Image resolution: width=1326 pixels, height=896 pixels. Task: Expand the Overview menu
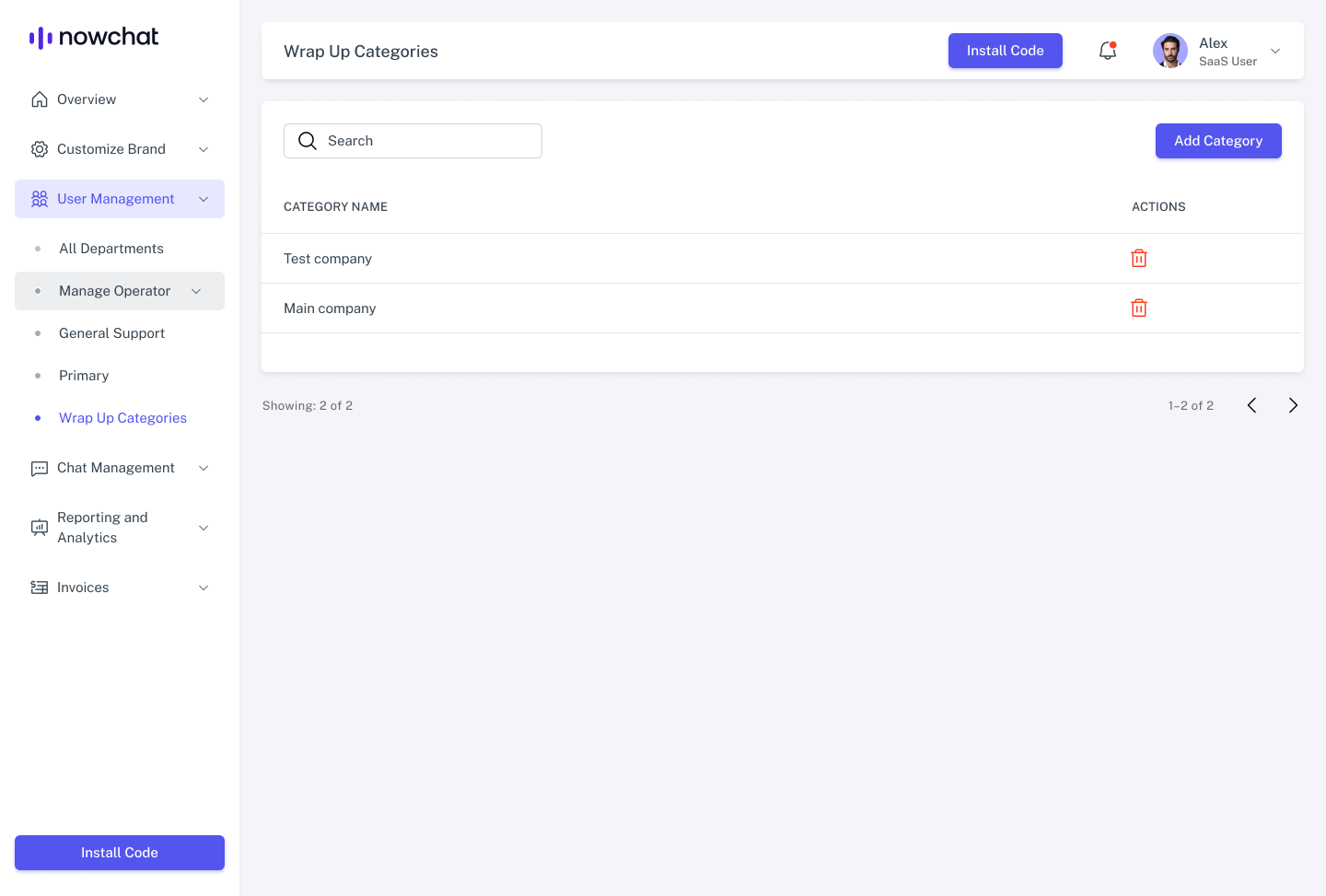tap(120, 99)
